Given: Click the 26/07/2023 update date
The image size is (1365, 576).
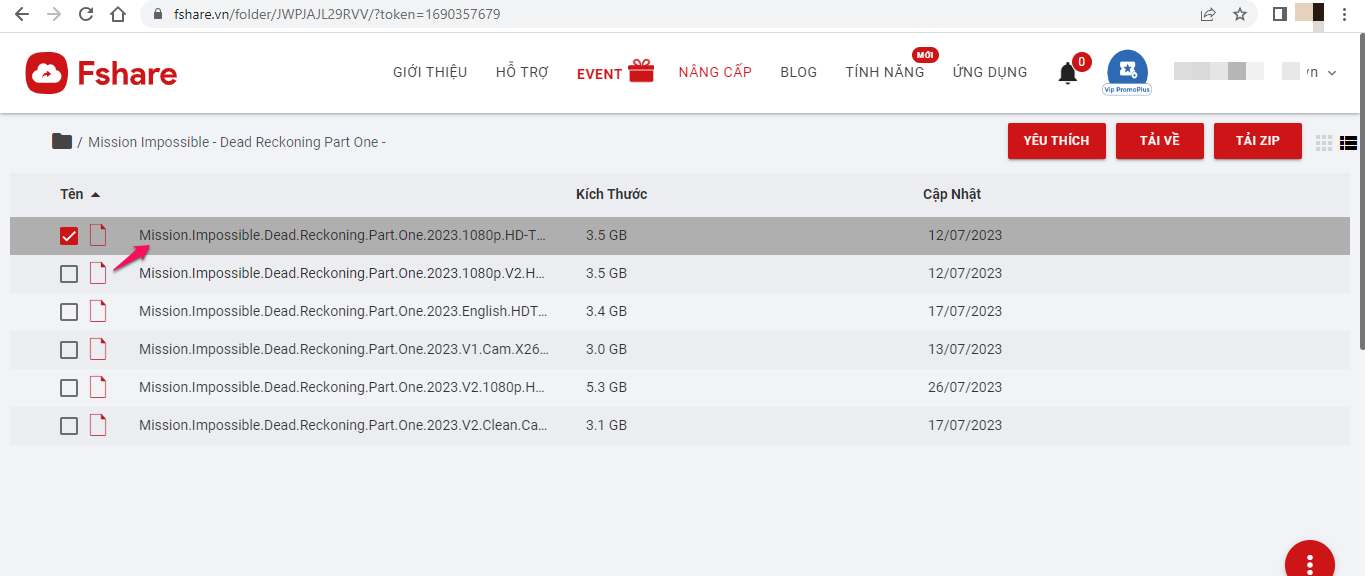Looking at the screenshot, I should coord(965,387).
